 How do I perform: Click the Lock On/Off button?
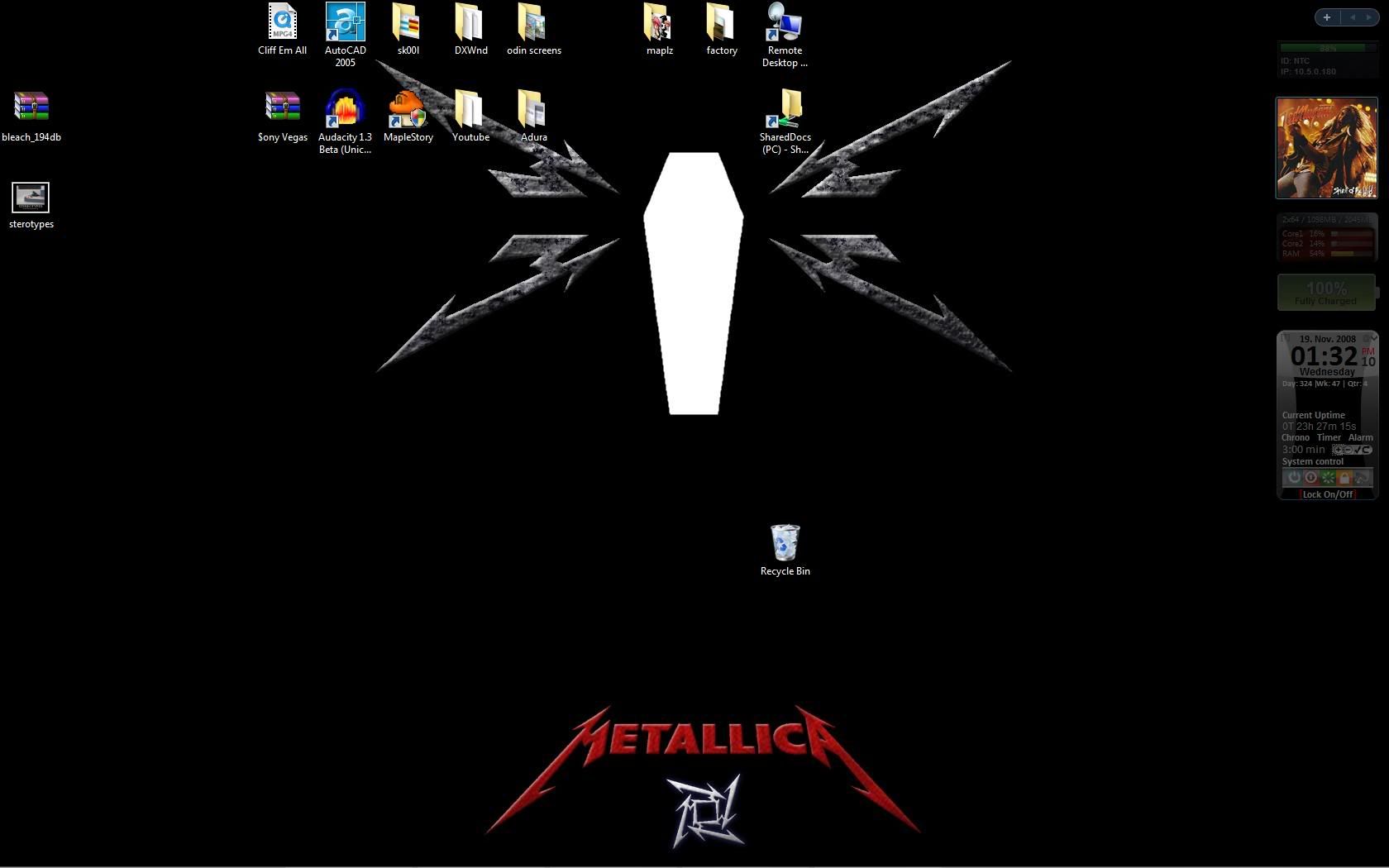coord(1328,494)
